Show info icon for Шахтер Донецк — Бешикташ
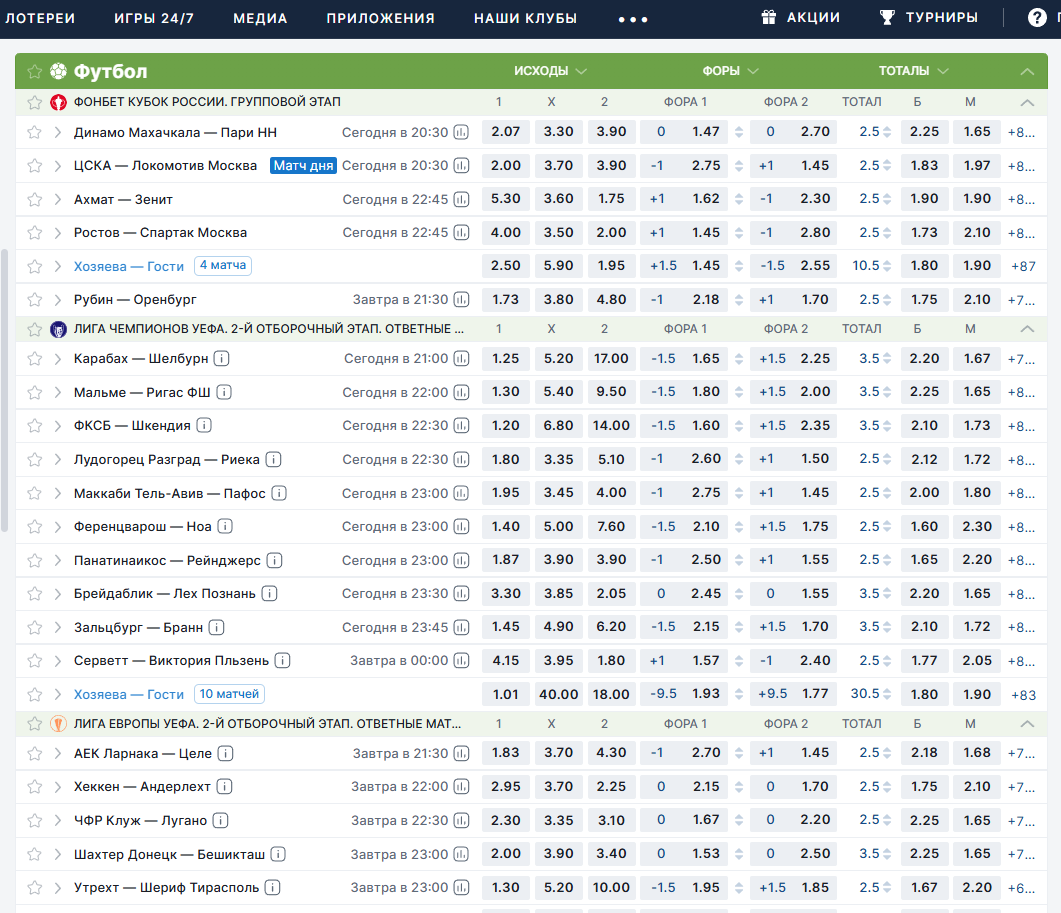 pyautogui.click(x=278, y=854)
